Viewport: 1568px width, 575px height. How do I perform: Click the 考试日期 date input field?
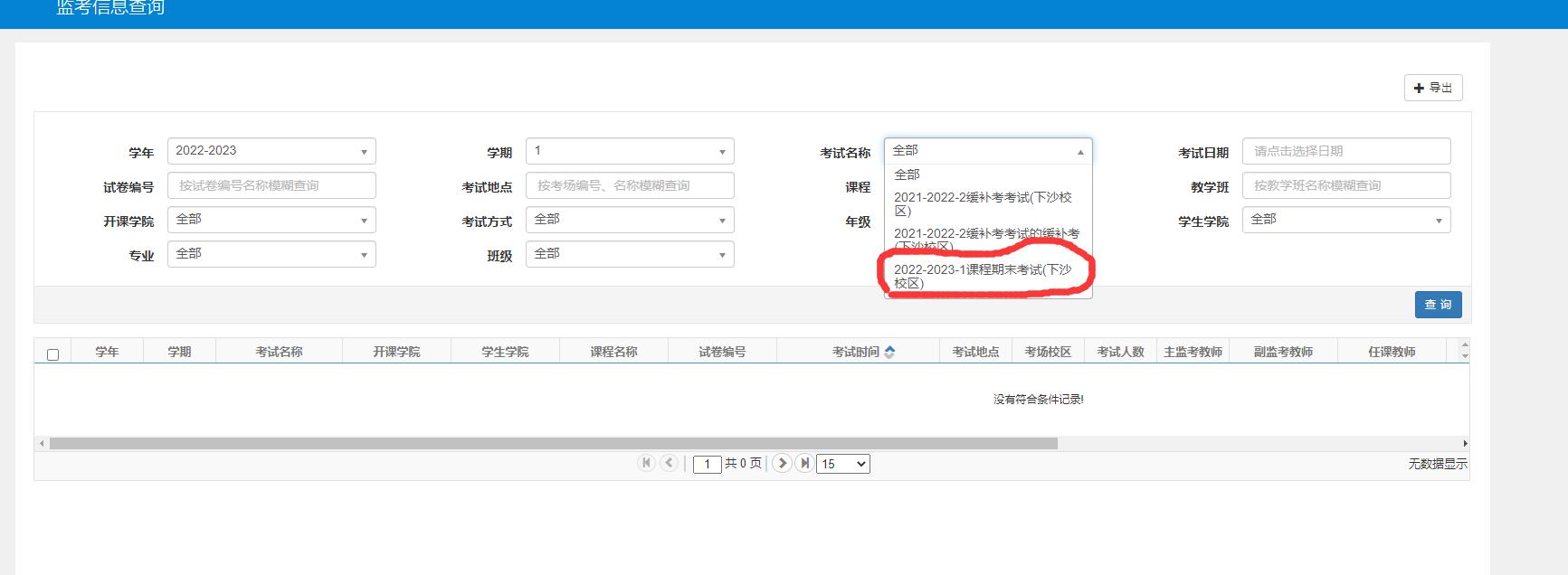1345,151
